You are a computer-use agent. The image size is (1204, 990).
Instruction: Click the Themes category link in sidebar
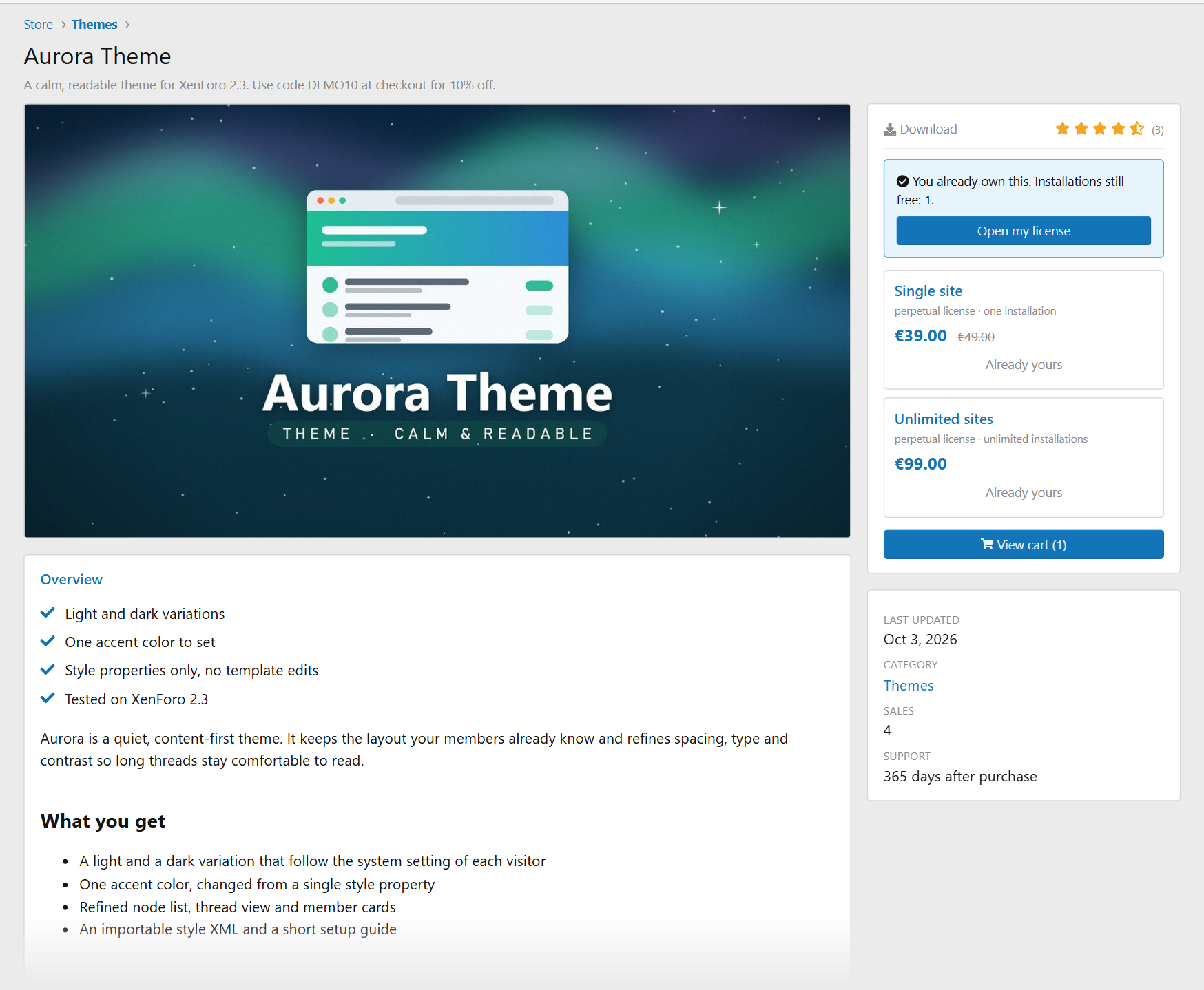point(909,686)
